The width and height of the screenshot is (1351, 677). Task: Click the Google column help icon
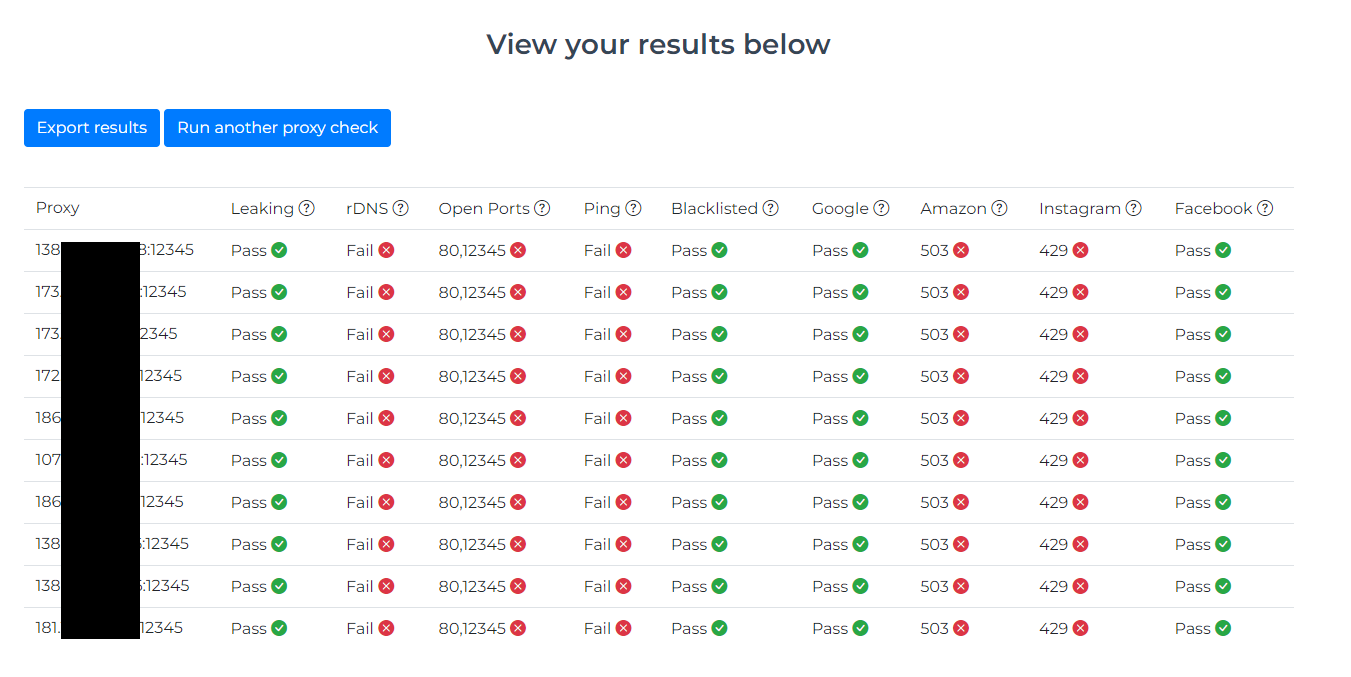coord(881,208)
